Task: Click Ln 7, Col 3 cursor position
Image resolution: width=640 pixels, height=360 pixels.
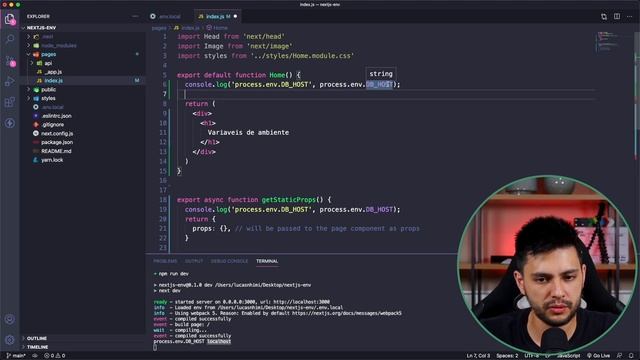Action: tap(478, 356)
